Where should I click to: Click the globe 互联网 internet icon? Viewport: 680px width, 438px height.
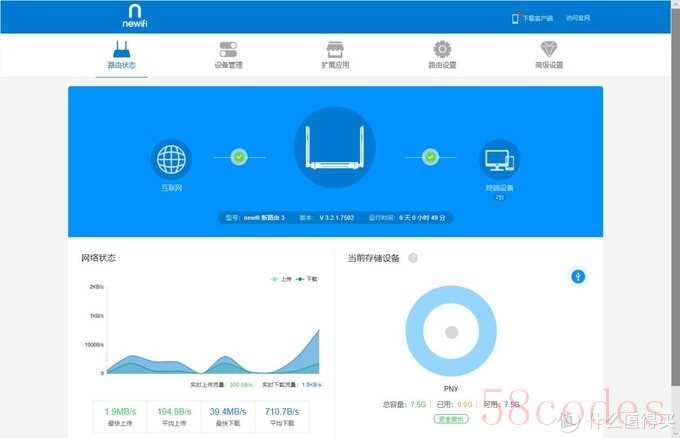(x=171, y=159)
